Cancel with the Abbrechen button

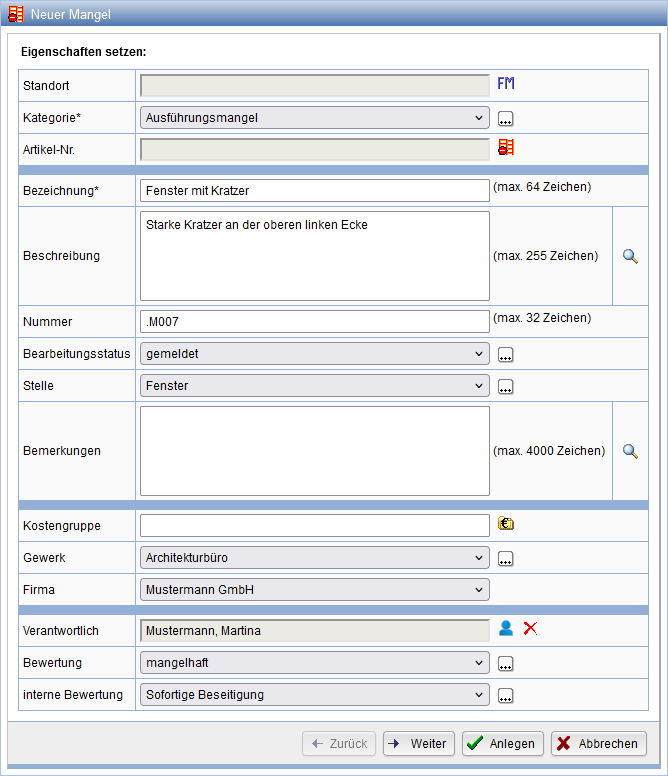(599, 744)
